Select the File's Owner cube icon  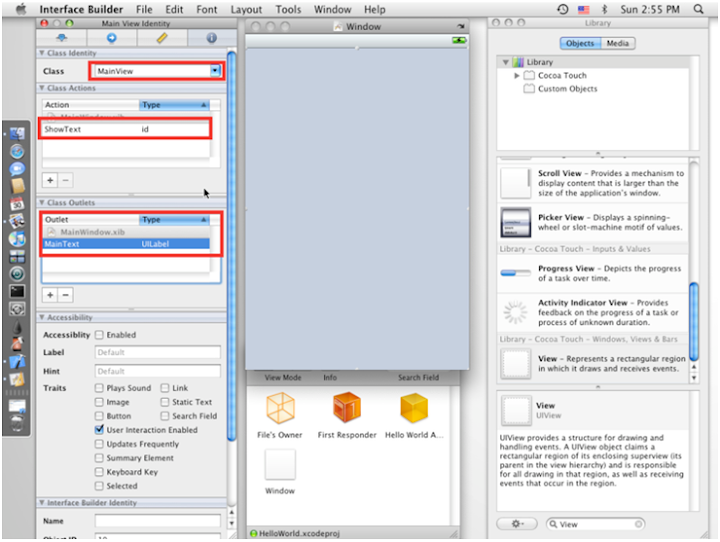280,408
